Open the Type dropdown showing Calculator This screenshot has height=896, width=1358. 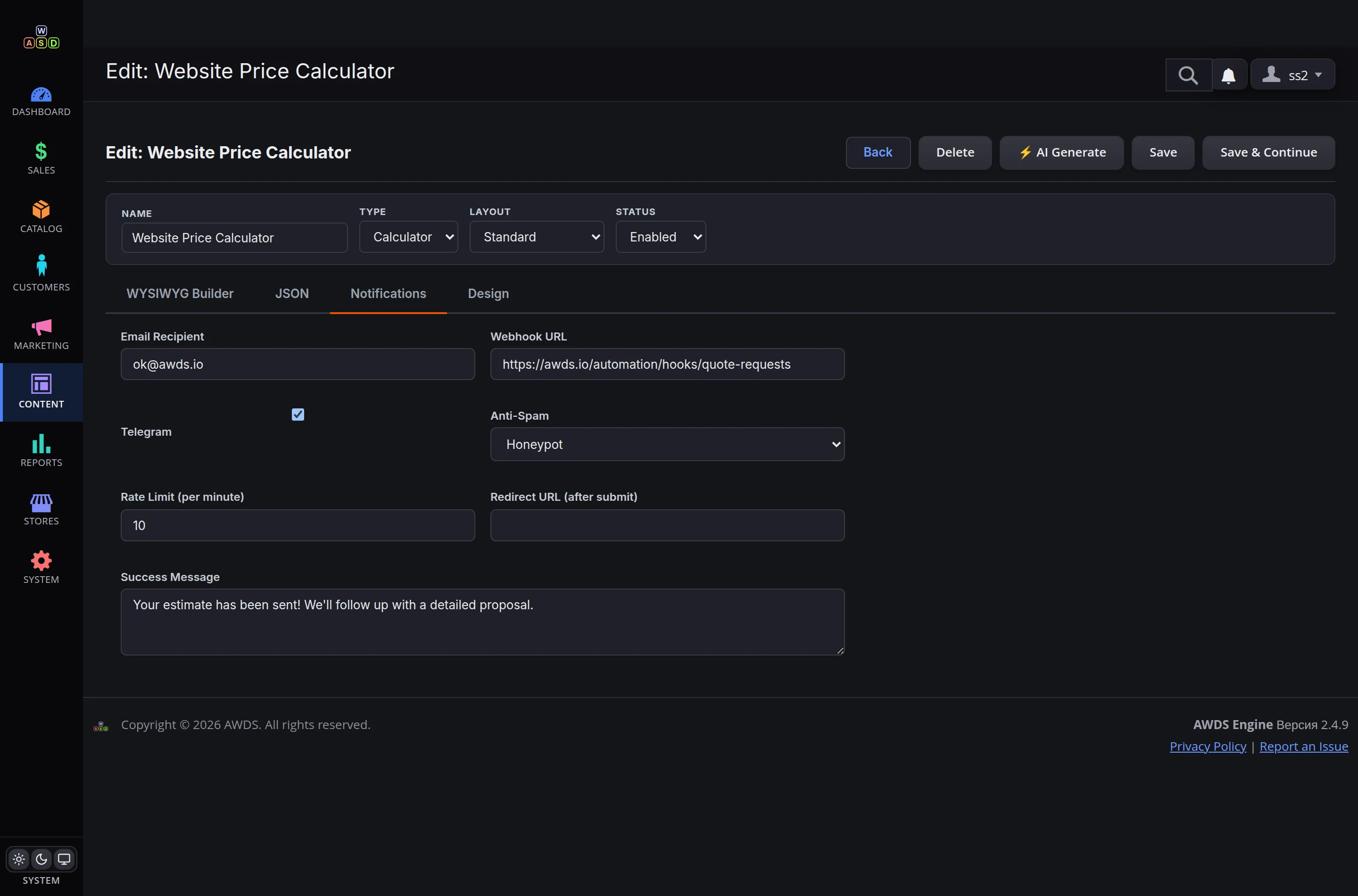[408, 237]
